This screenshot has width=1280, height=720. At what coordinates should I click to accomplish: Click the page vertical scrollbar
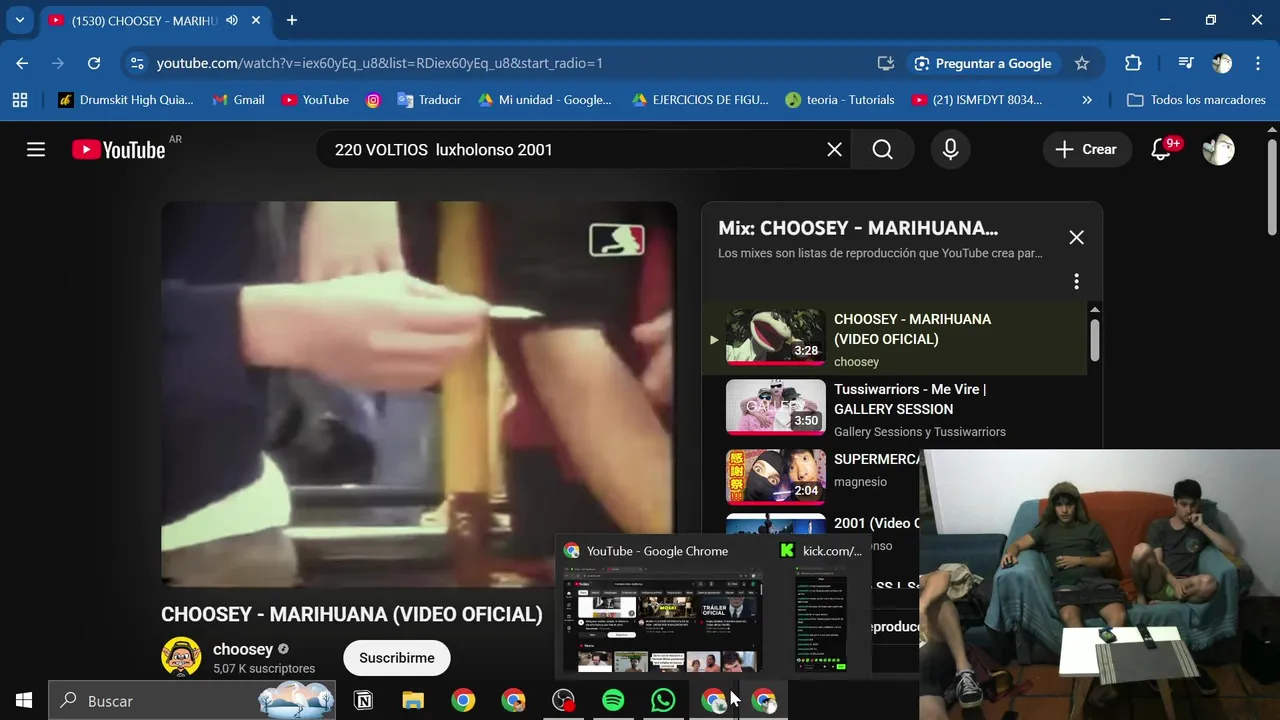coord(1272,188)
